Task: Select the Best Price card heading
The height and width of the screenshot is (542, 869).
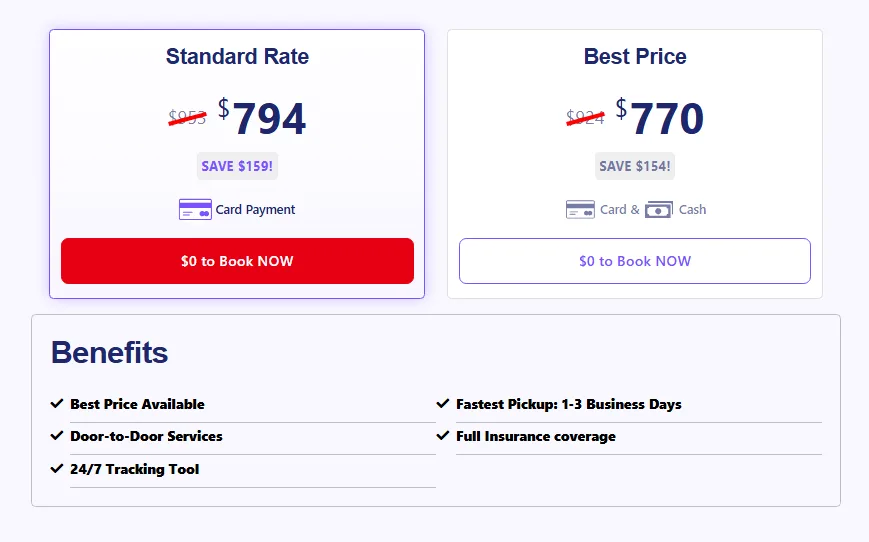Action: click(x=635, y=57)
